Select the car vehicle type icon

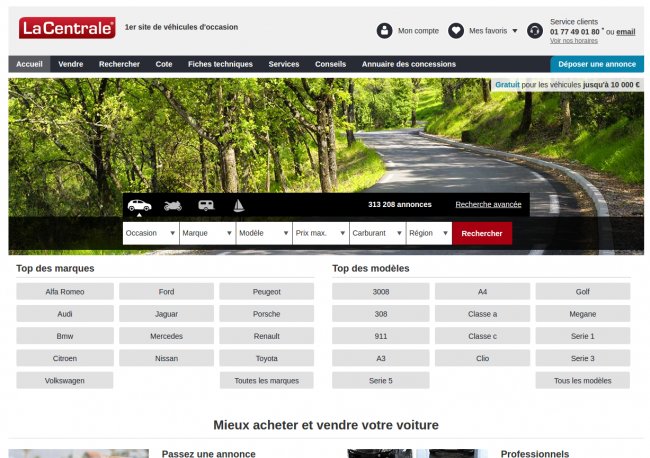tap(139, 205)
